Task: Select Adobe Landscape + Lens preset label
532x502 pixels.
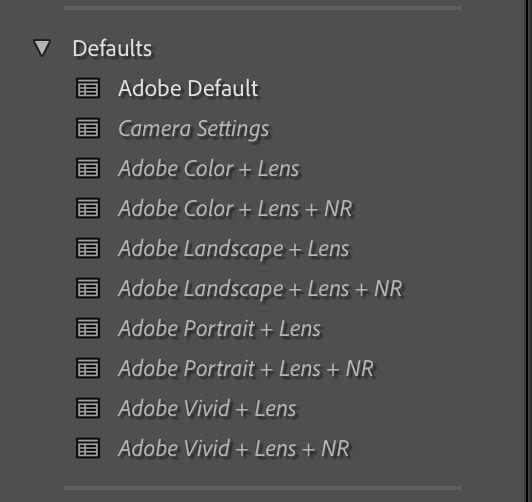Action: click(x=233, y=249)
